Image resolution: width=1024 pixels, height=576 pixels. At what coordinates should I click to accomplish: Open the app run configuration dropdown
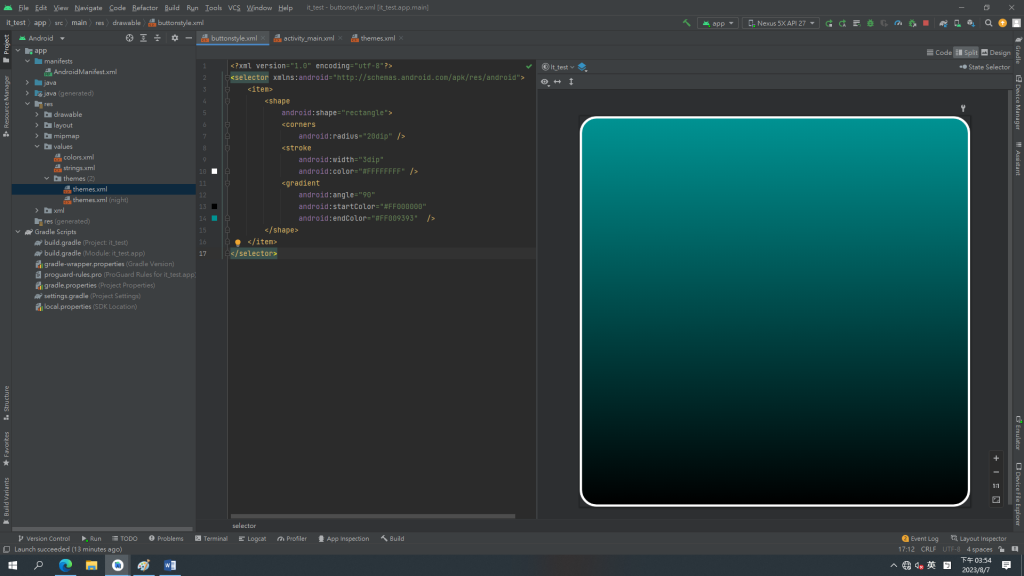[x=718, y=23]
